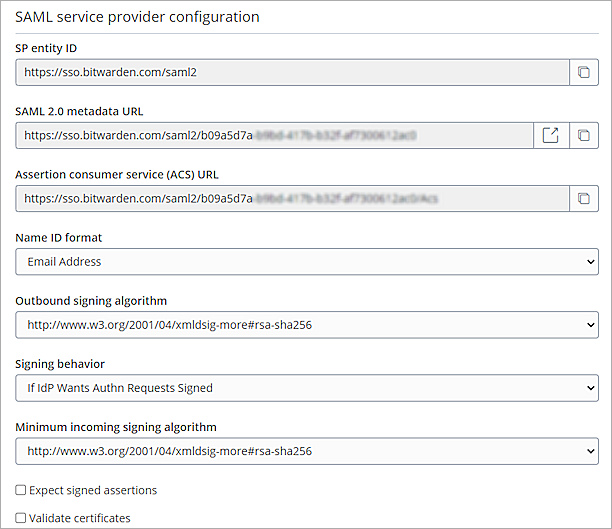This screenshot has width=612, height=529.
Task: Click the SAML service provider configuration heading
Action: [x=137, y=17]
